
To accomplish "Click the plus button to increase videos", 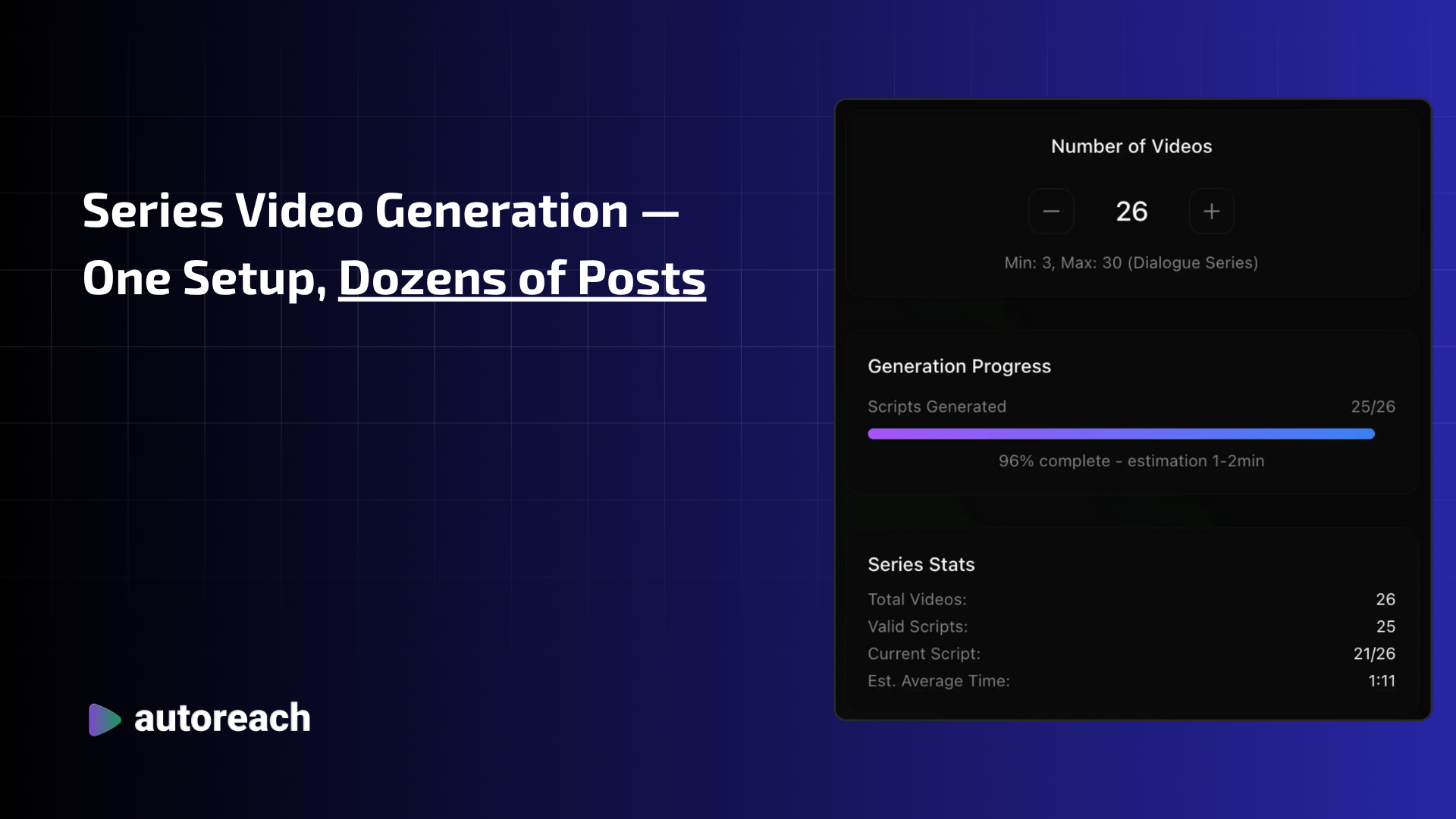I will 1211,212.
